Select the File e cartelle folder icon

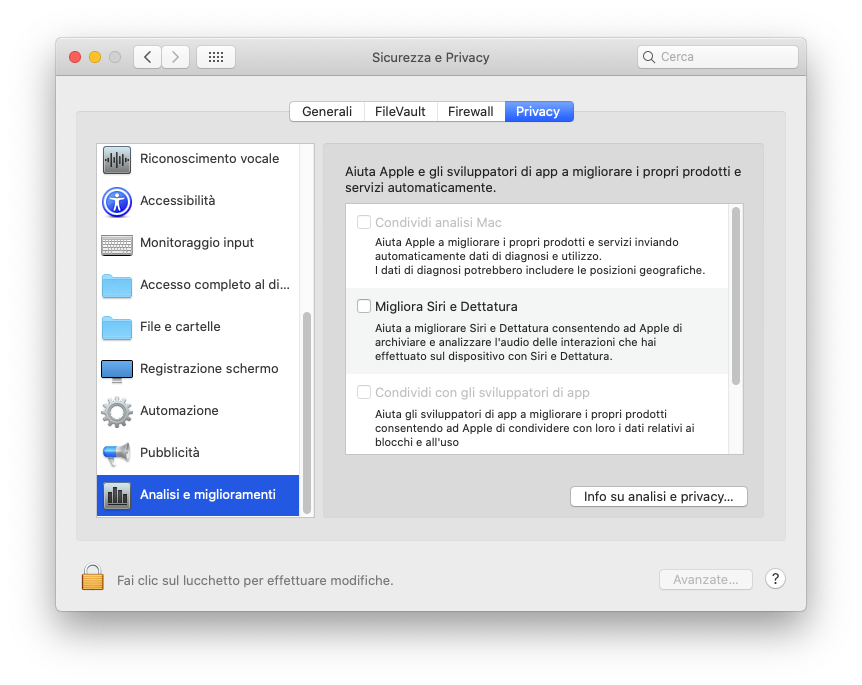[x=117, y=328]
